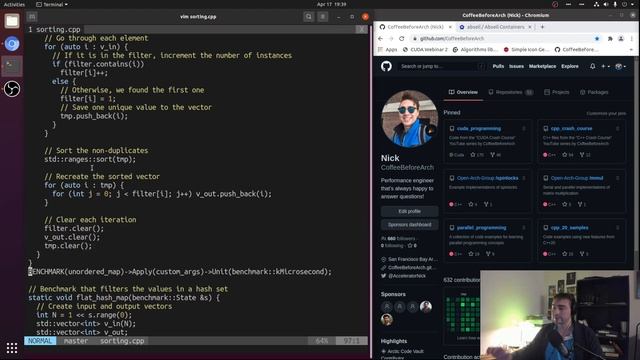The image size is (640, 360).
Task: Select the Projects profile tab
Action: [x=557, y=92]
